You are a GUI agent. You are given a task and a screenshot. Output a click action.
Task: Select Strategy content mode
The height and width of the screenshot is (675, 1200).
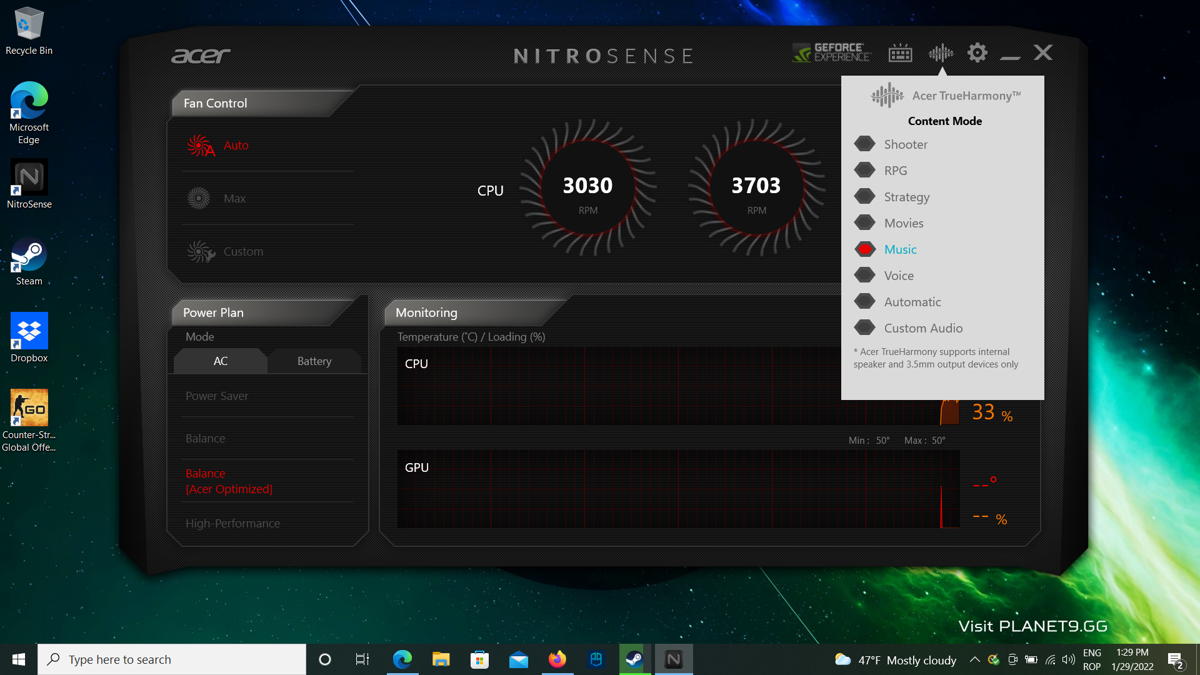[892, 197]
